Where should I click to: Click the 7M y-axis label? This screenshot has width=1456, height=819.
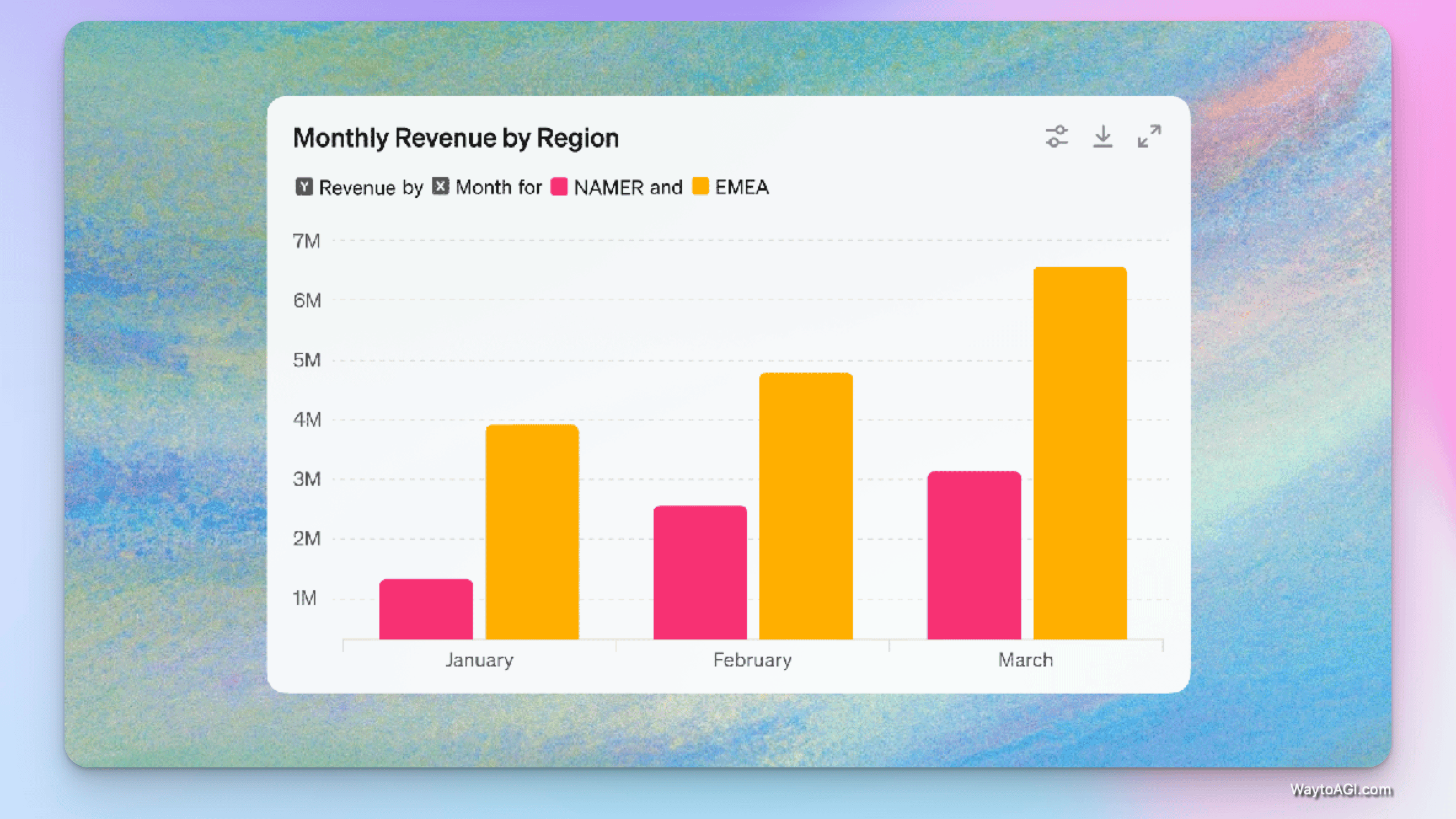point(306,241)
